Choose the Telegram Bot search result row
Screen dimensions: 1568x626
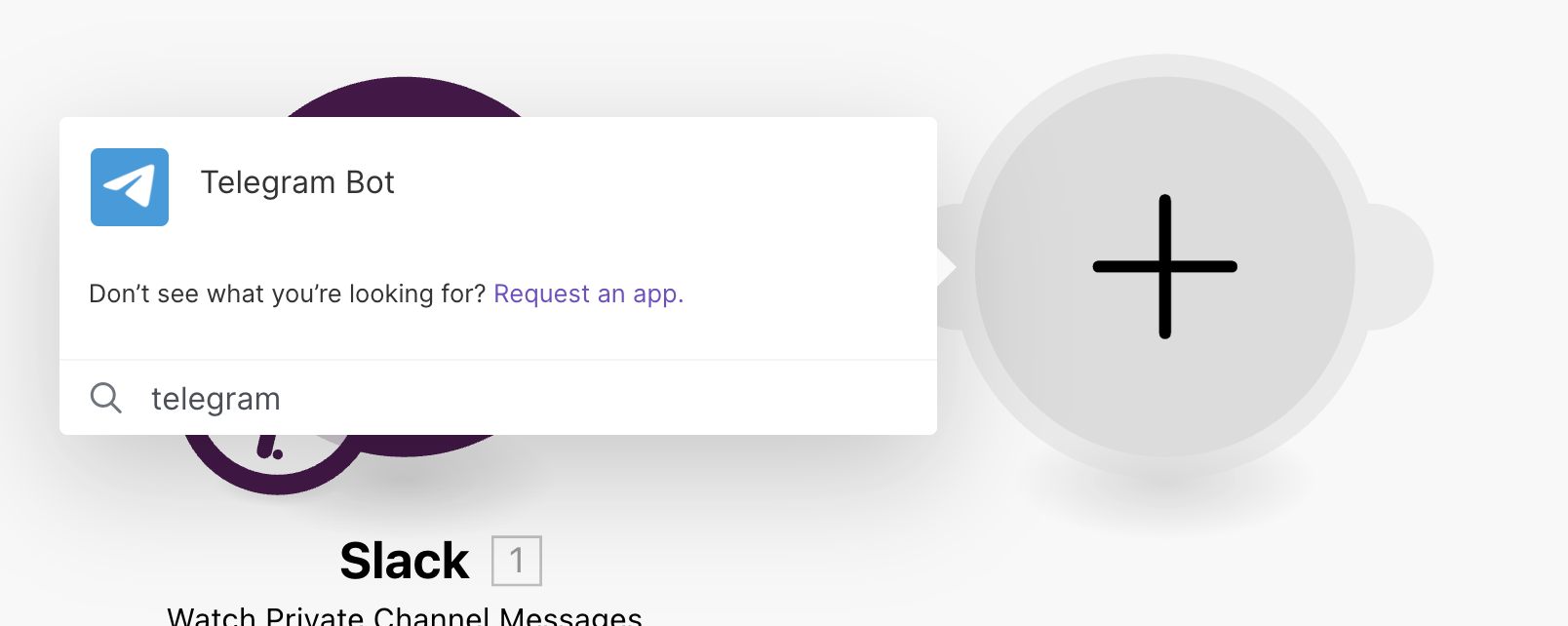(x=498, y=187)
